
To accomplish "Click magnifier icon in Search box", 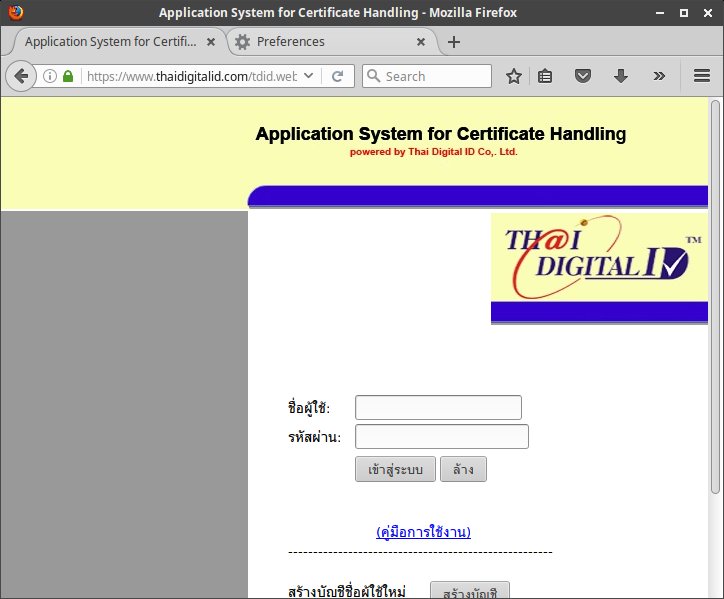I will pos(373,76).
